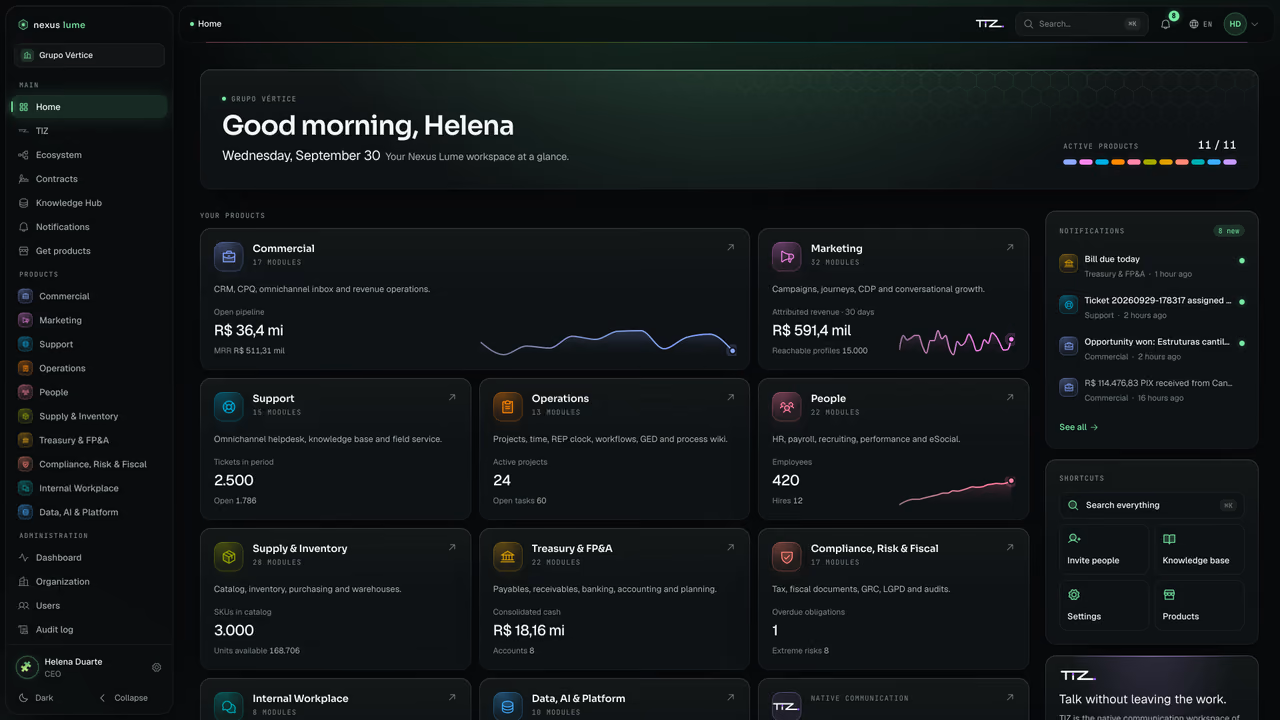The height and width of the screenshot is (720, 1280).
Task: Open the 'Opportunity won: Estruturas' notification
Action: point(1152,349)
